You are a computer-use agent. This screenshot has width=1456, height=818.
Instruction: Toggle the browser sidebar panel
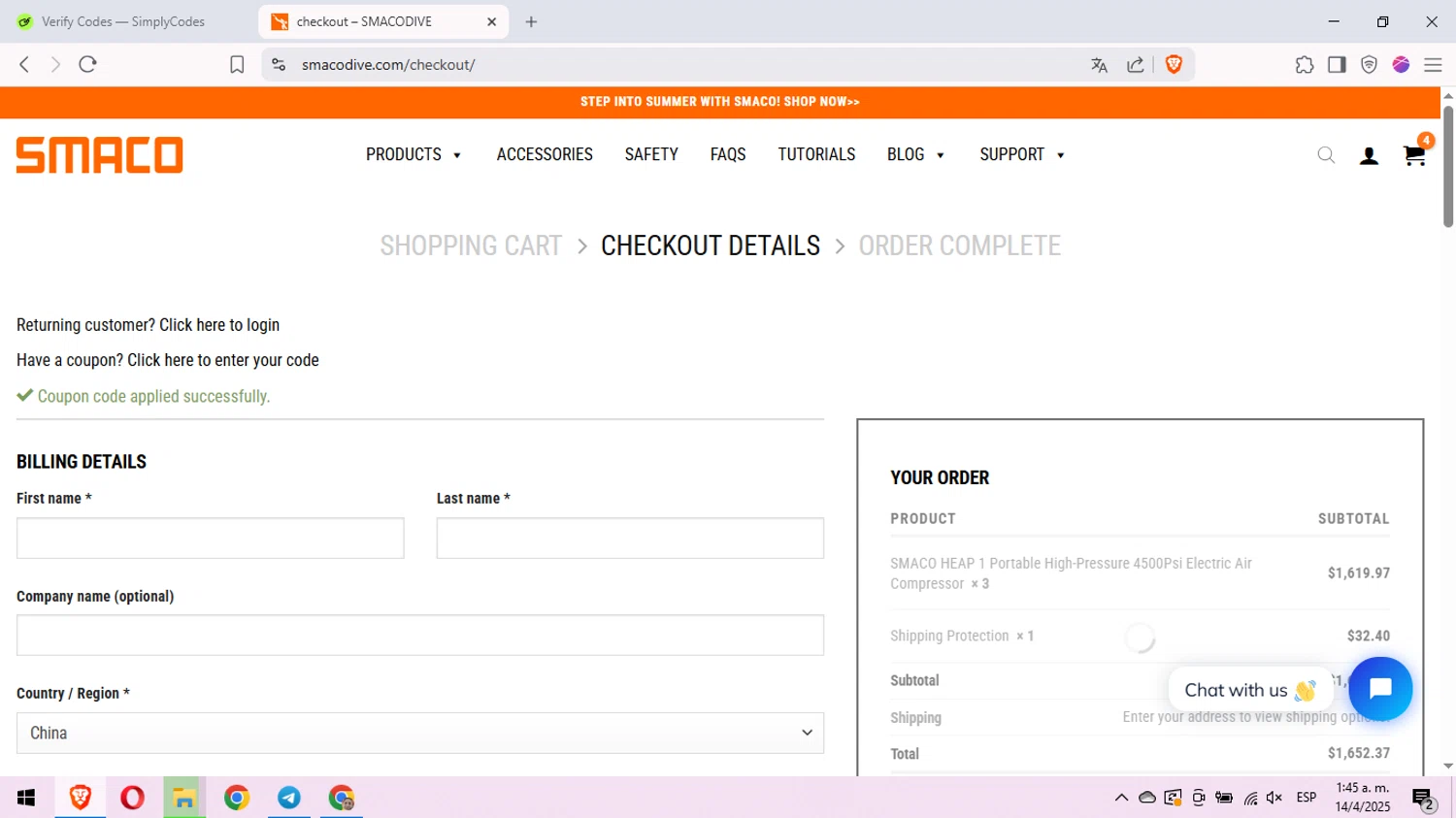[1337, 64]
